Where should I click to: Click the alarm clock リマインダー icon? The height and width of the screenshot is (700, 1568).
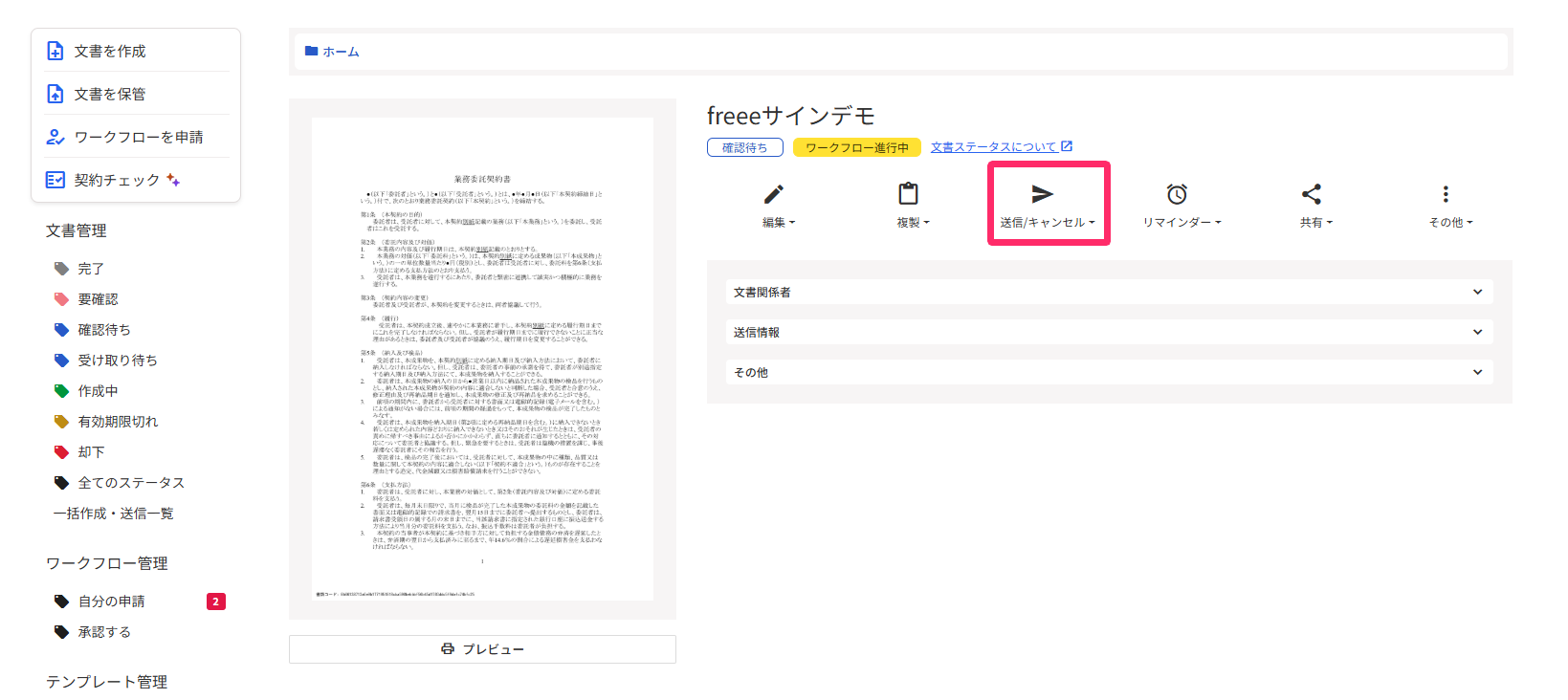click(x=1177, y=194)
